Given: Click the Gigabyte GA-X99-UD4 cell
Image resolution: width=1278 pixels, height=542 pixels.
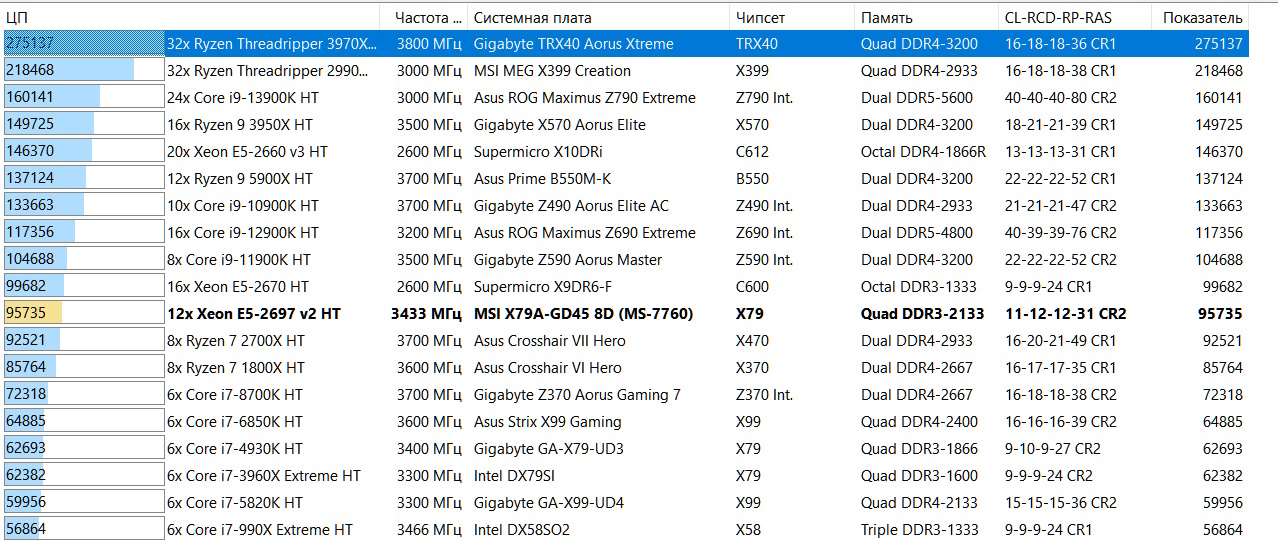Looking at the screenshot, I should tap(548, 503).
